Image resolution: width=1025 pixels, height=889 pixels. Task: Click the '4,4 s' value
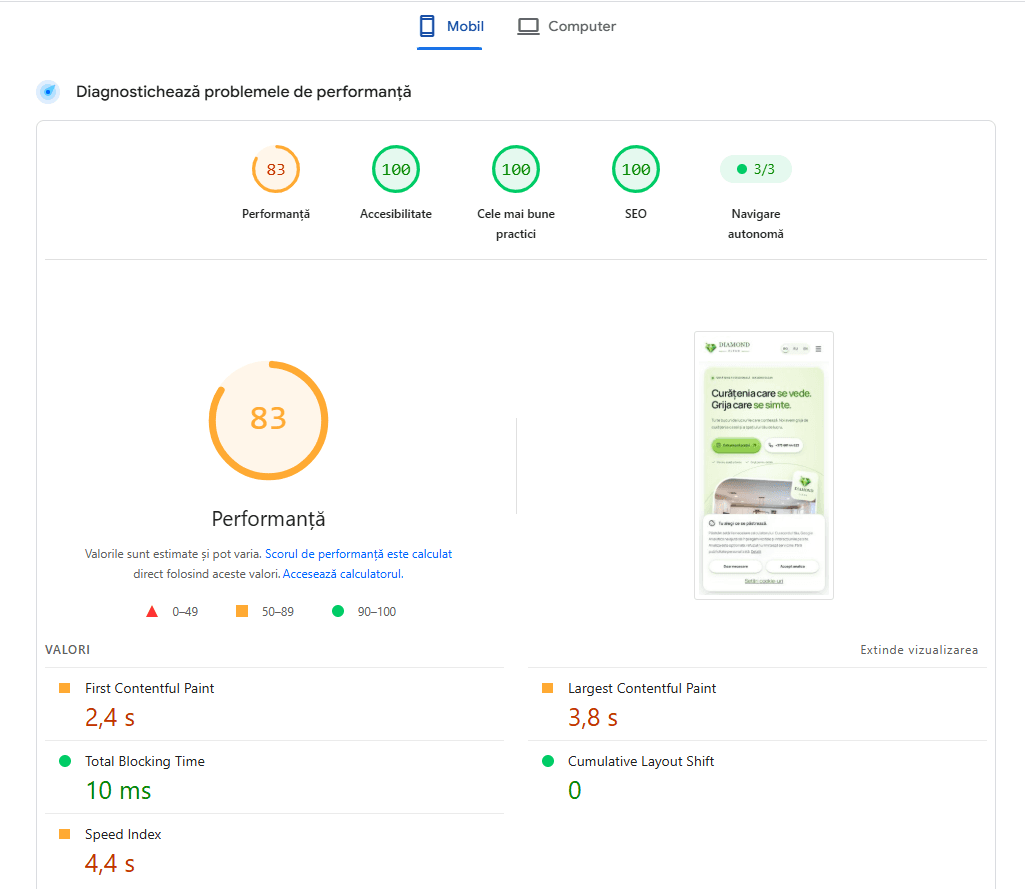(110, 864)
